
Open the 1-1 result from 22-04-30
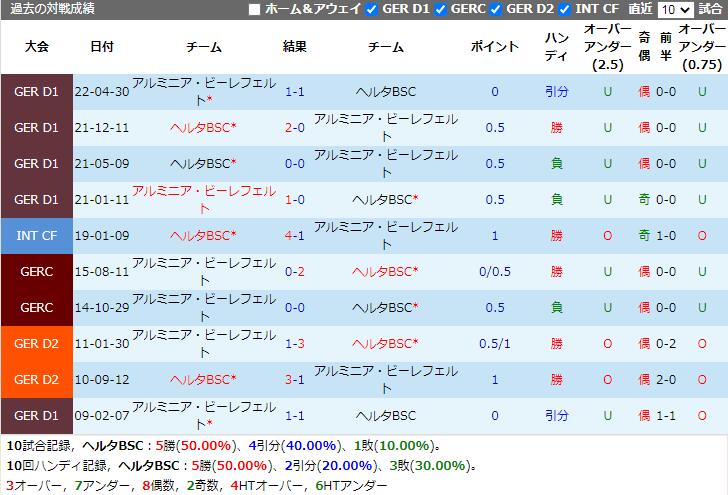(x=295, y=92)
